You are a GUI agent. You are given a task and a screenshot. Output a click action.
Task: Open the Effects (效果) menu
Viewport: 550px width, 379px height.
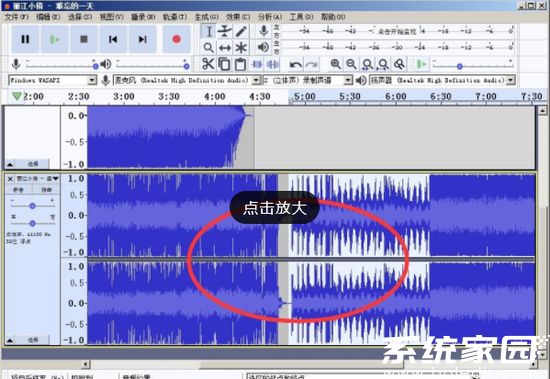(238, 16)
